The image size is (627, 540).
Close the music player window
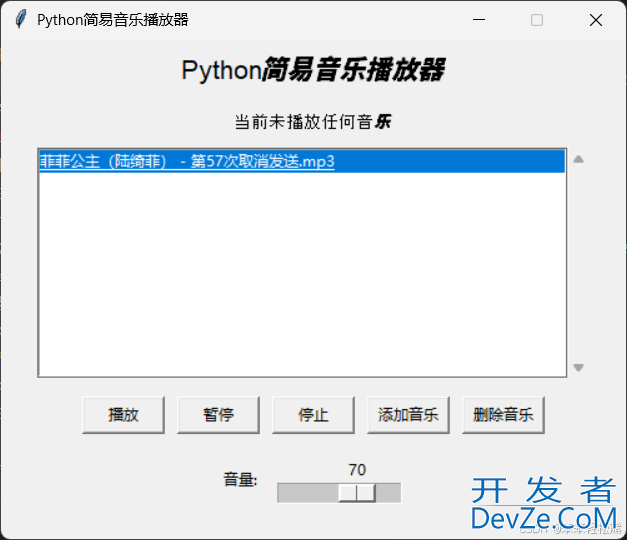(x=596, y=20)
